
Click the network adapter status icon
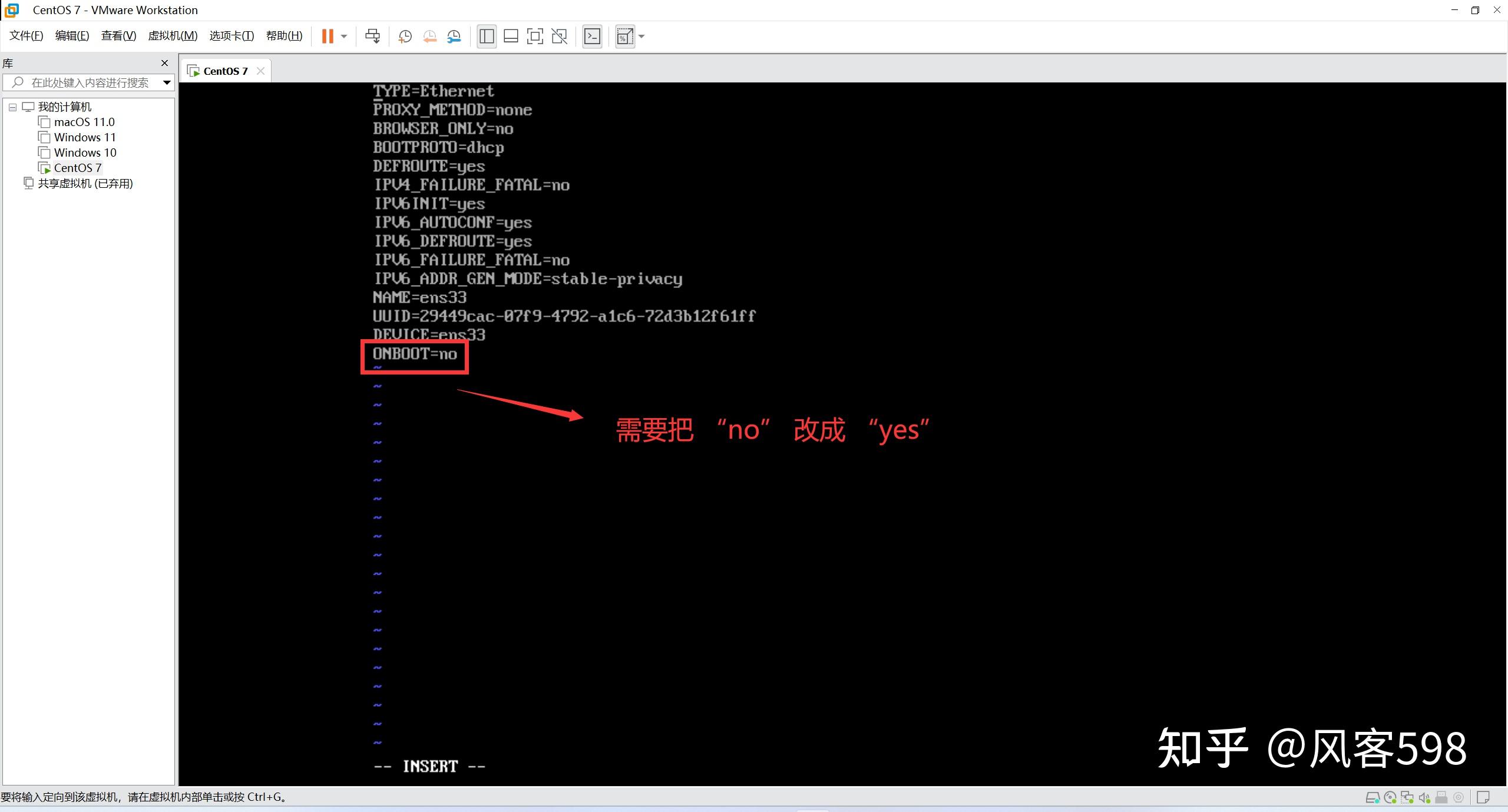[1406, 797]
